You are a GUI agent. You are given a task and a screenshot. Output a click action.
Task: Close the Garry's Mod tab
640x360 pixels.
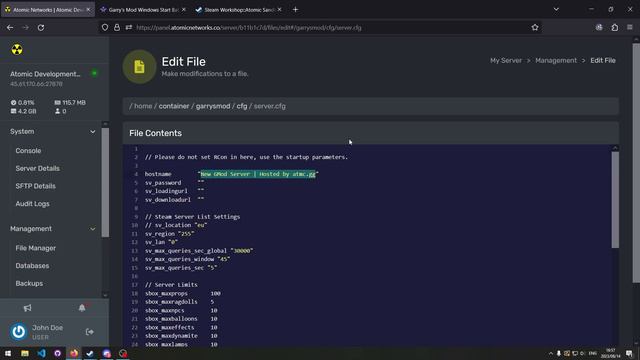(x=184, y=9)
